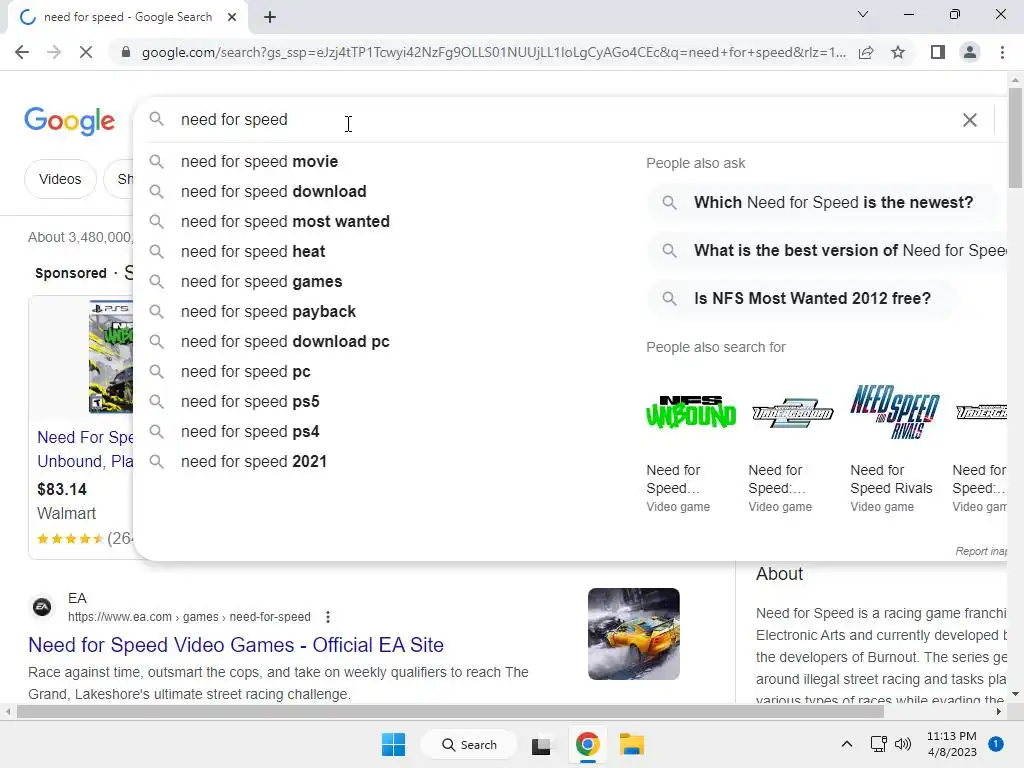
Task: Click the share page icon in address bar
Action: click(866, 52)
